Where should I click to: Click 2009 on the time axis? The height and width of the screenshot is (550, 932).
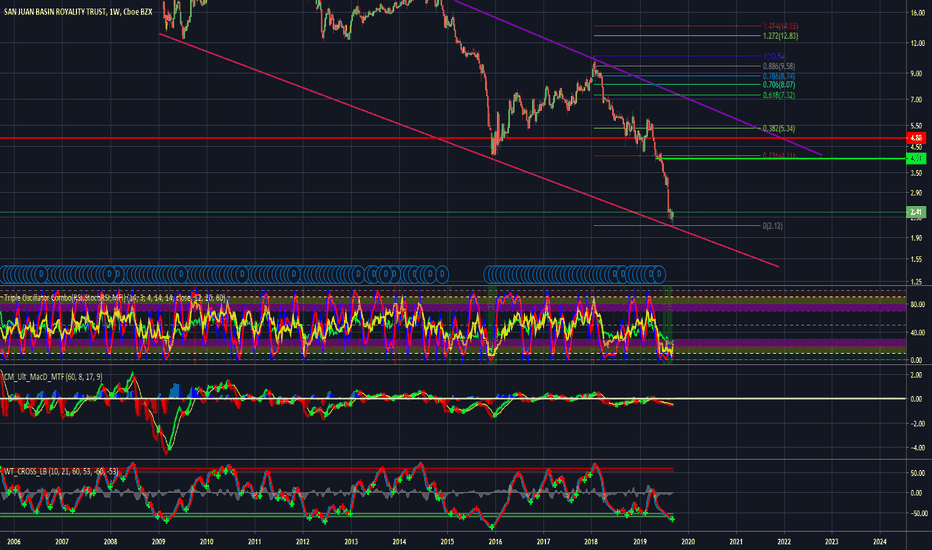pos(158,542)
